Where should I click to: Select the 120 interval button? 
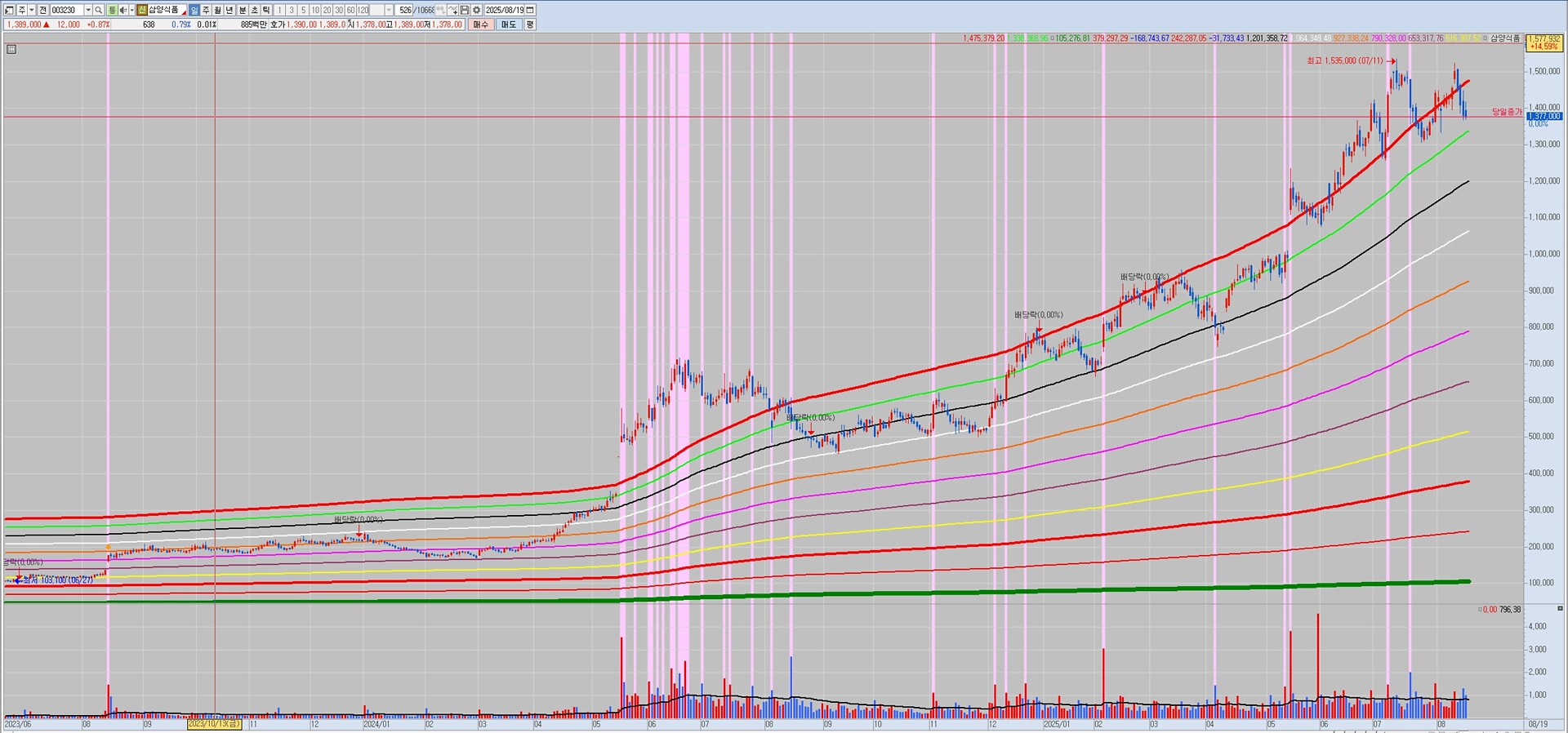[363, 10]
